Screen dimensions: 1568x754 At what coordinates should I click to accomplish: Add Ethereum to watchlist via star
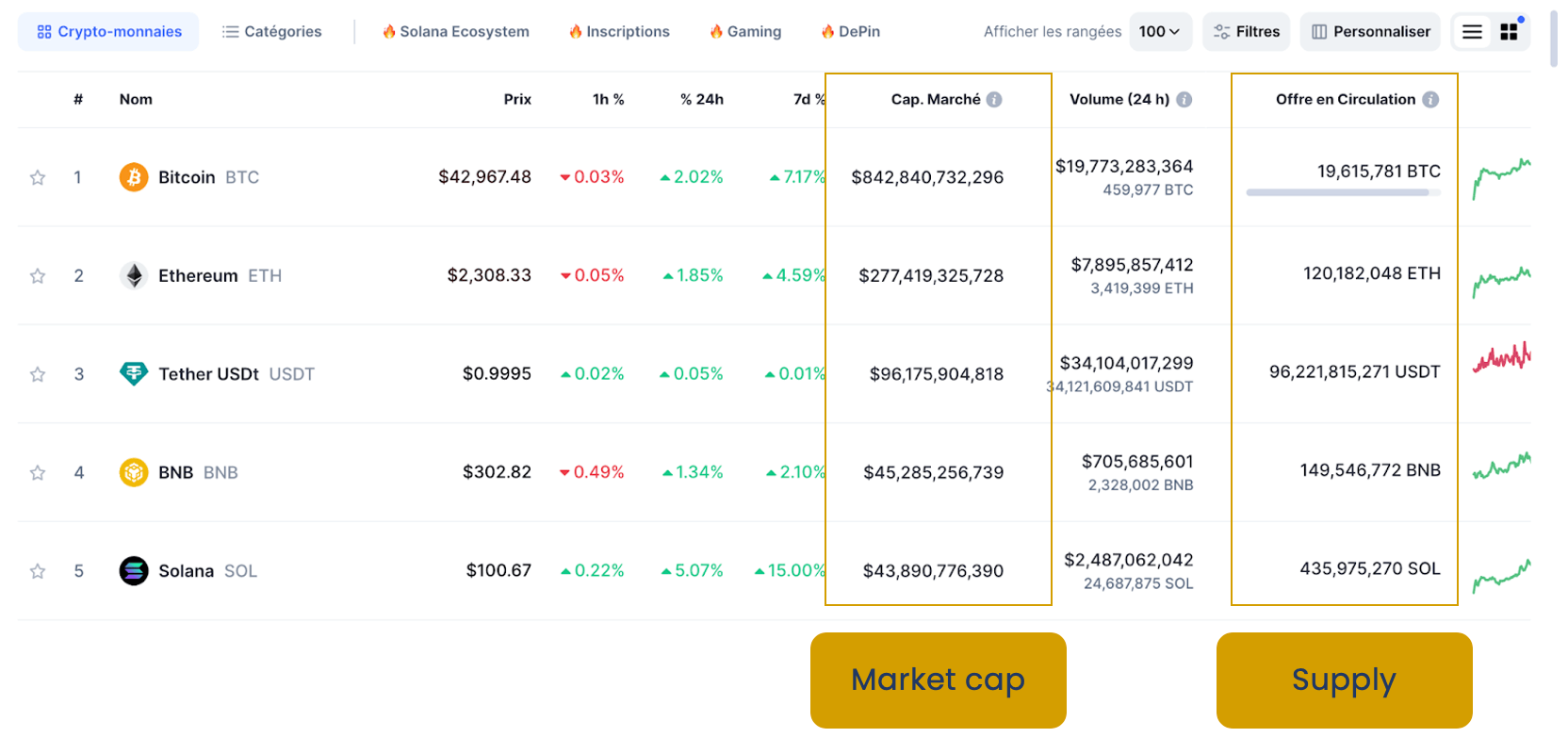click(37, 275)
